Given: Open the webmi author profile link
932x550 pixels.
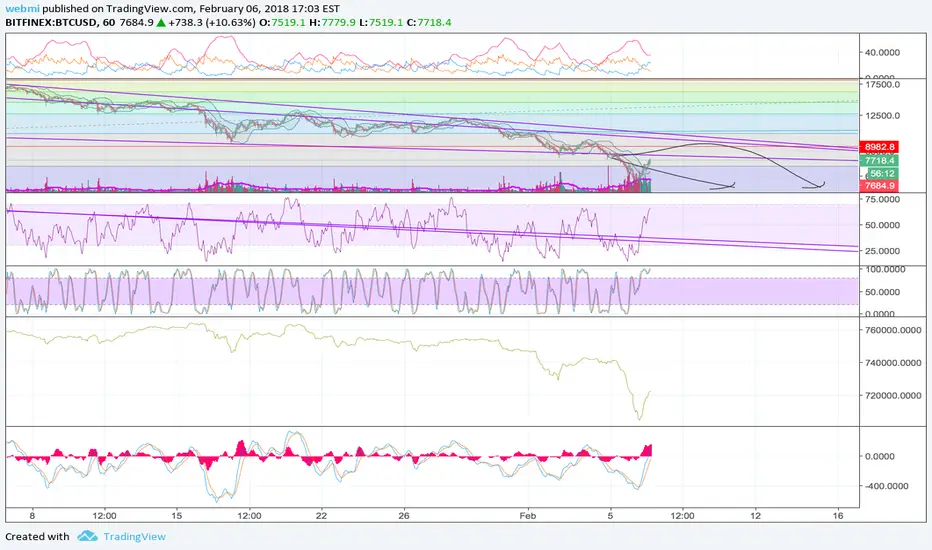Looking at the screenshot, I should point(23,9).
